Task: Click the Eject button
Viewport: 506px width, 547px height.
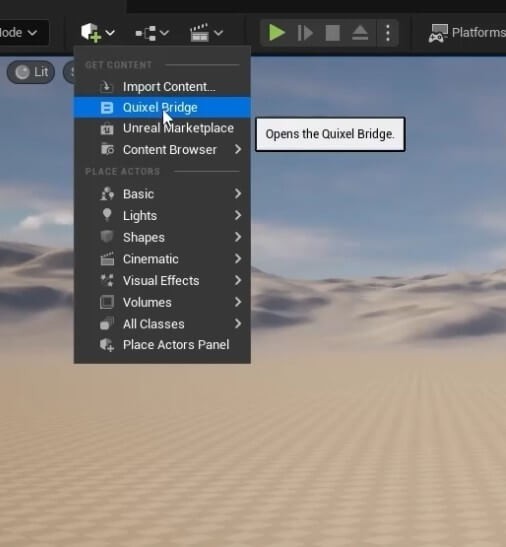Action: pos(360,33)
